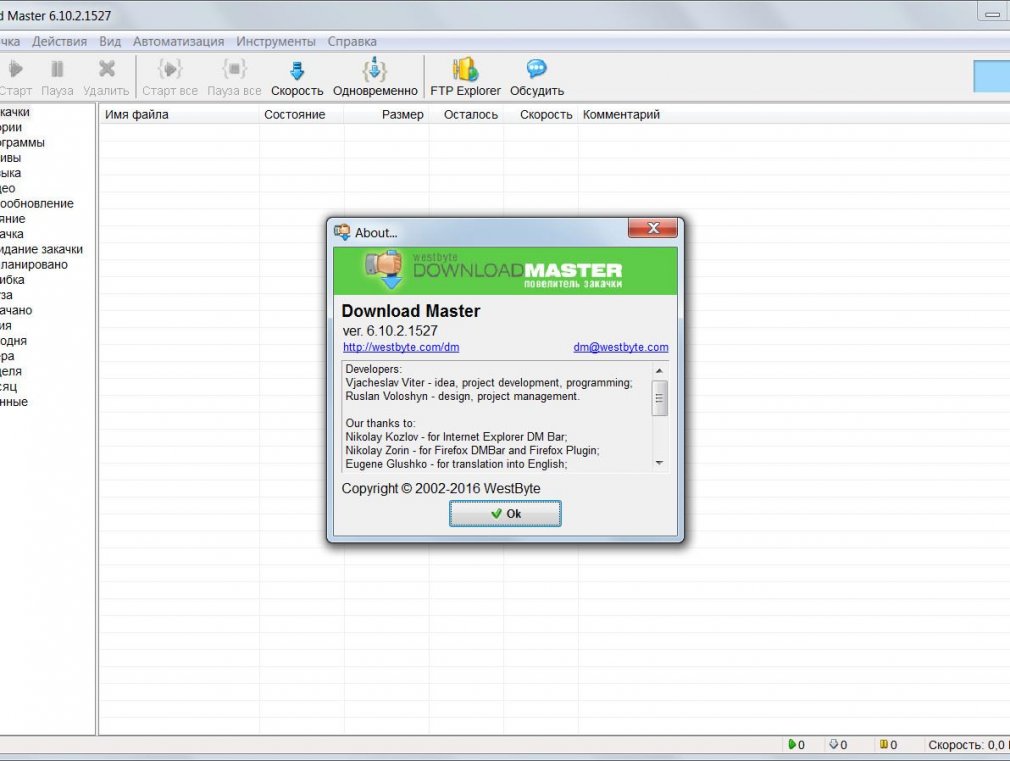Open the Действия menu

[x=59, y=41]
